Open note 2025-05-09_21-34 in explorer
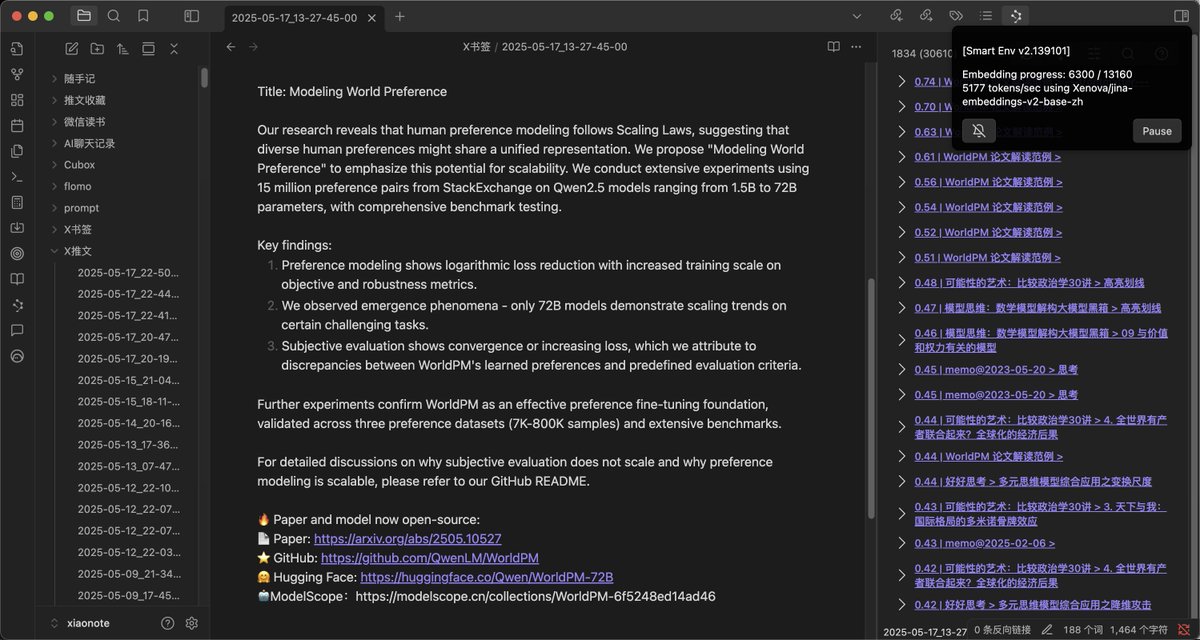This screenshot has height=640, width=1200. 128,574
